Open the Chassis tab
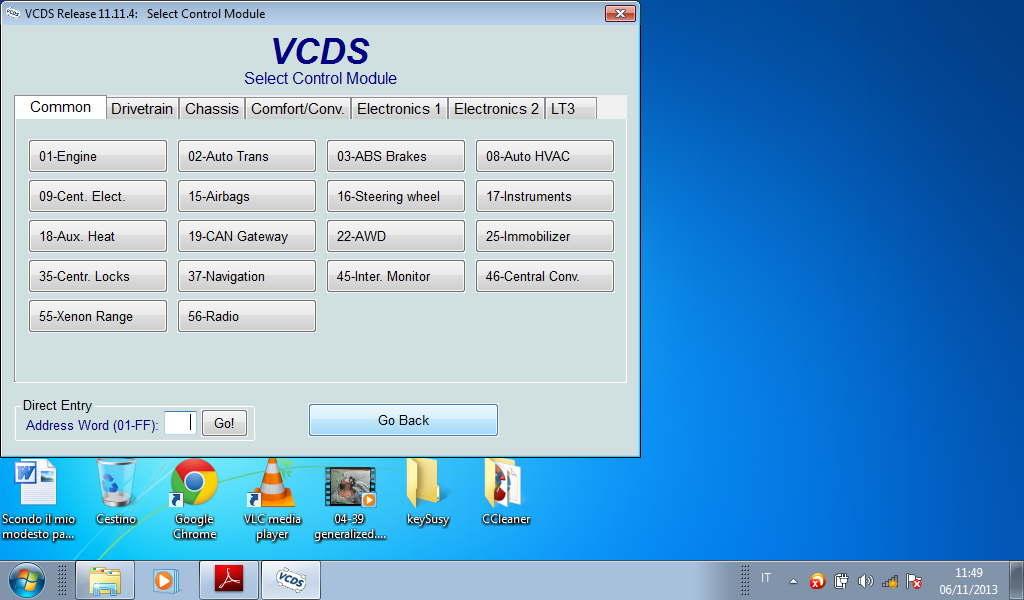The width and height of the screenshot is (1024, 600). [212, 108]
